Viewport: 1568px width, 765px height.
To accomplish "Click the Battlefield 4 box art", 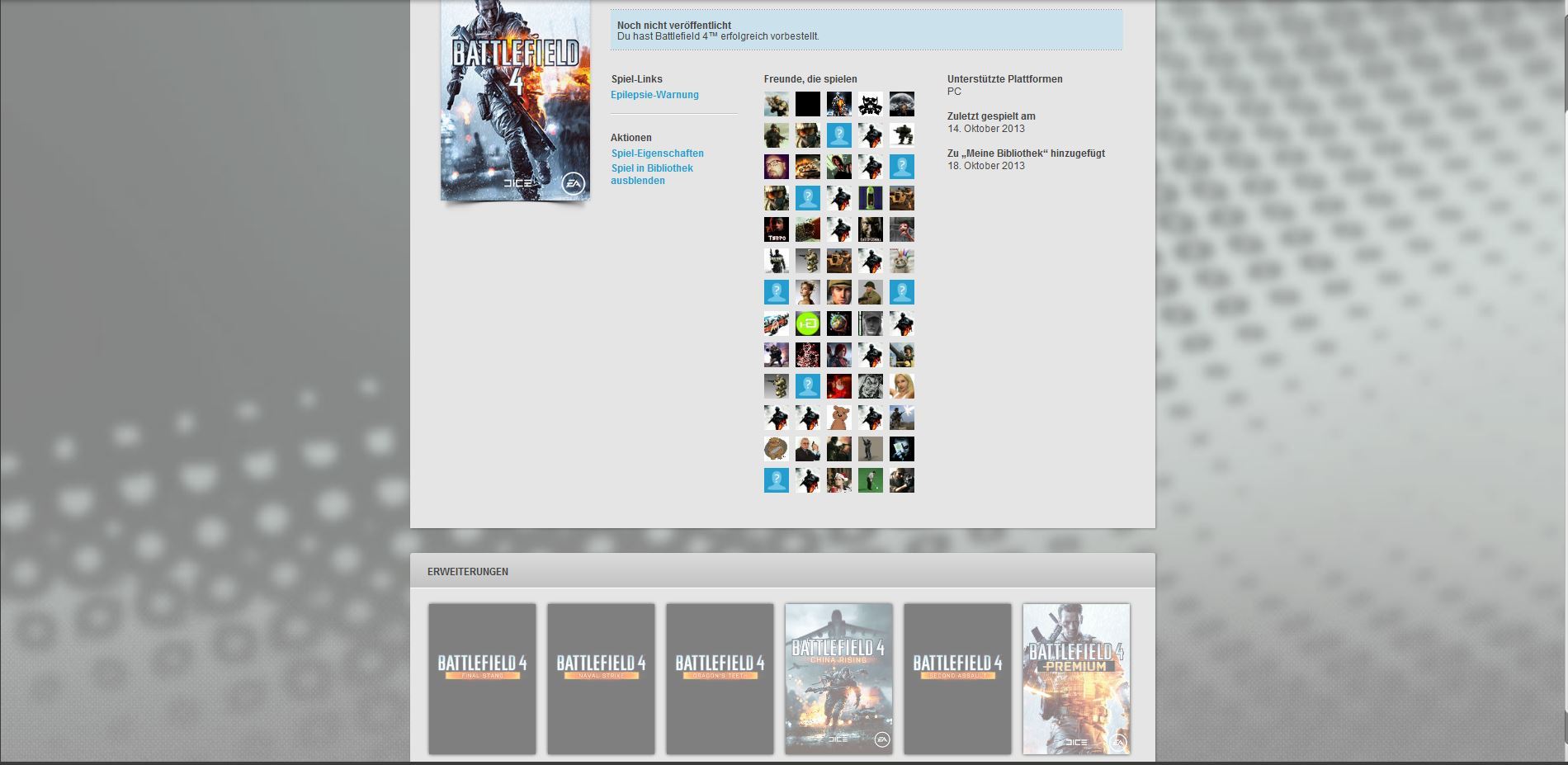I will 516,101.
